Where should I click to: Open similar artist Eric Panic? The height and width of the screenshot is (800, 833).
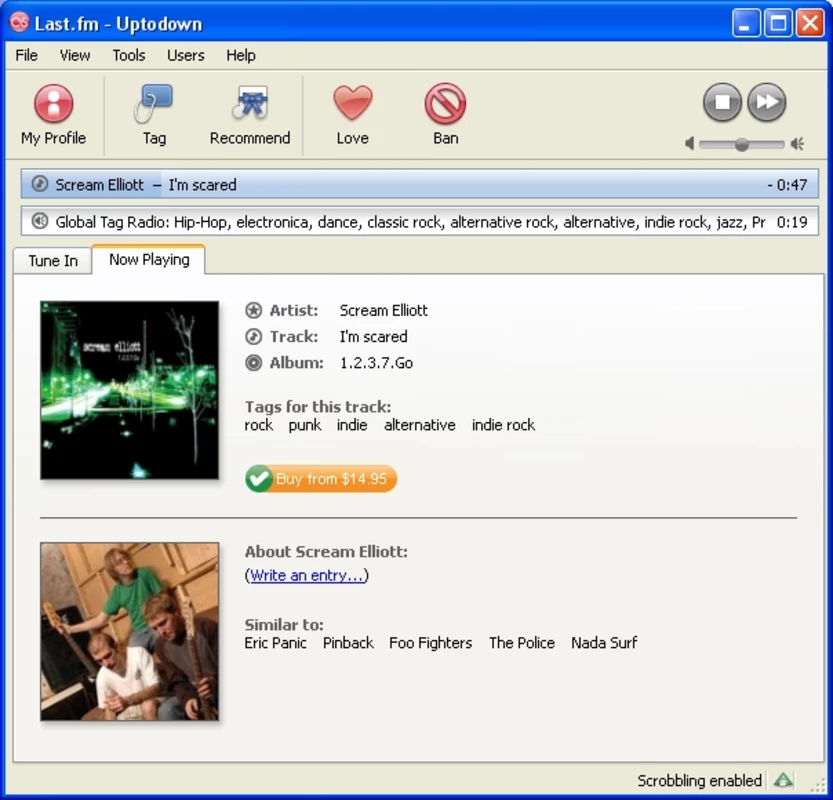tap(275, 643)
